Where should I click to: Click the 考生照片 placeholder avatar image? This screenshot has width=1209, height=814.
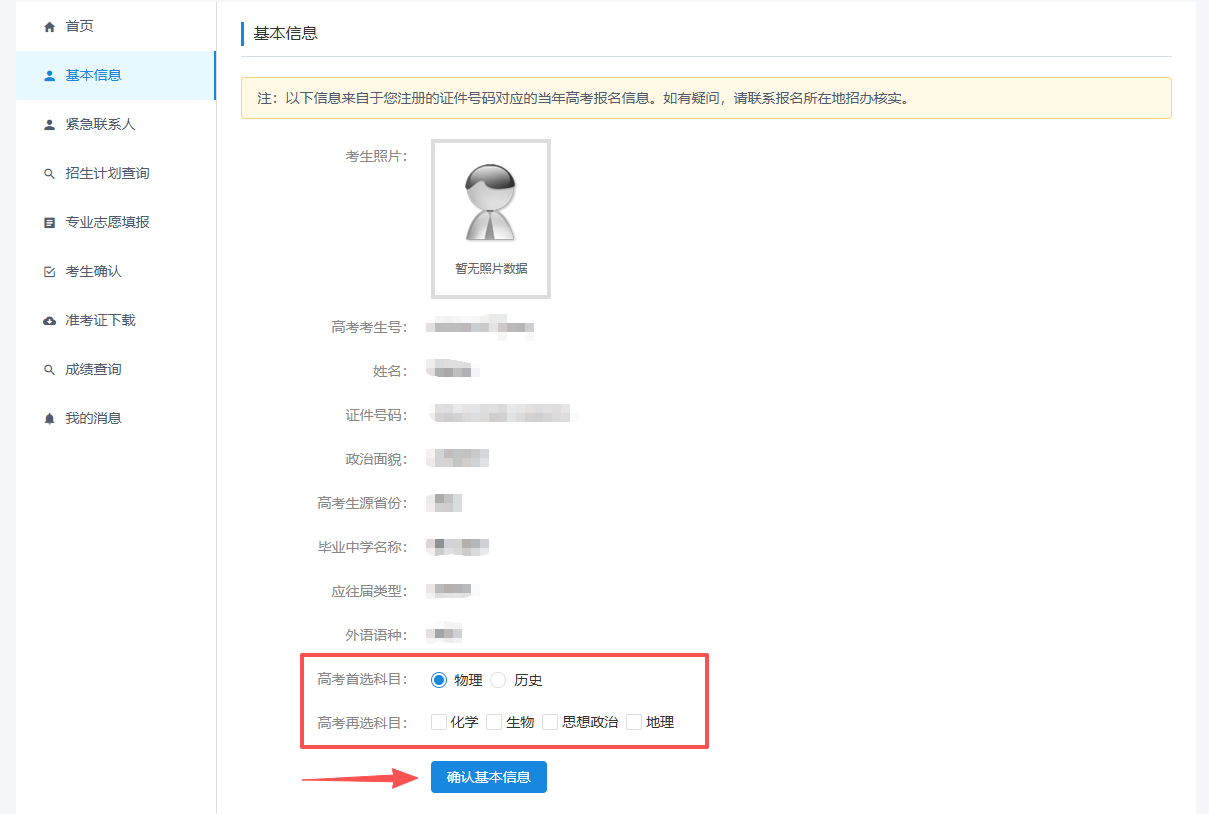click(x=491, y=204)
